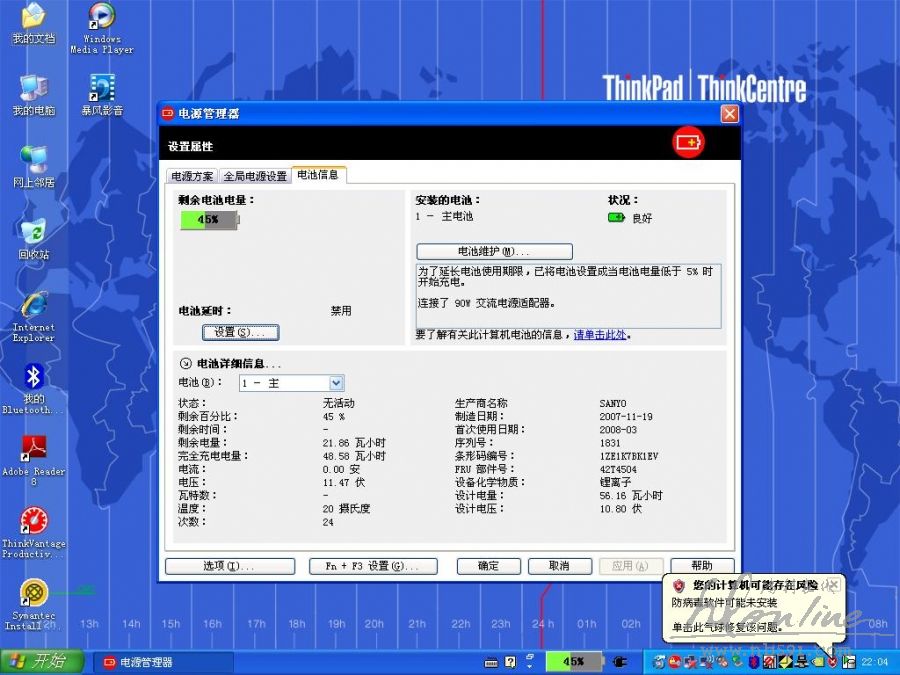Image resolution: width=900 pixels, height=675 pixels.
Task: Click the My Bluetooth Places desktop icon
Action: pyautogui.click(x=33, y=378)
